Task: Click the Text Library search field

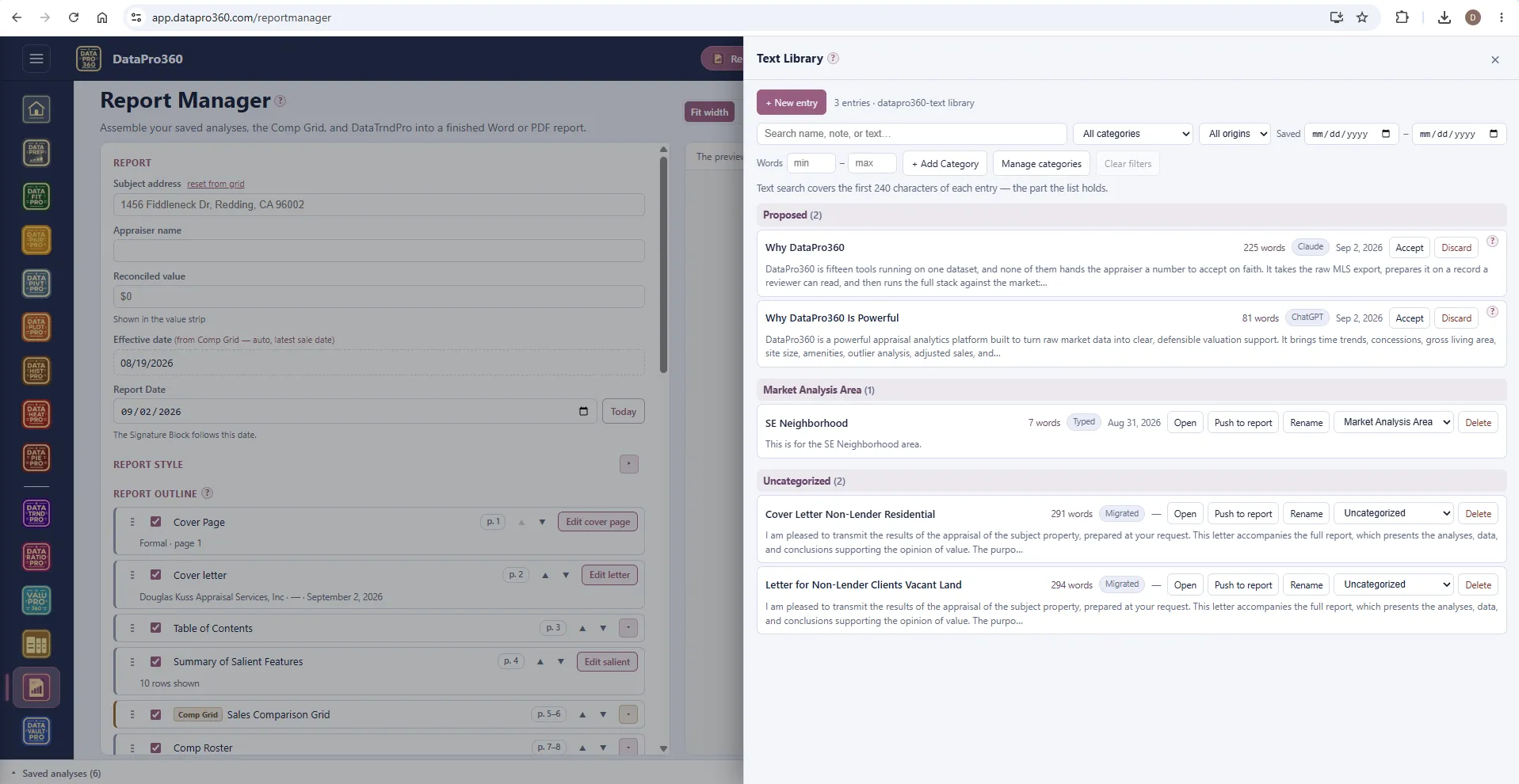Action: [912, 134]
